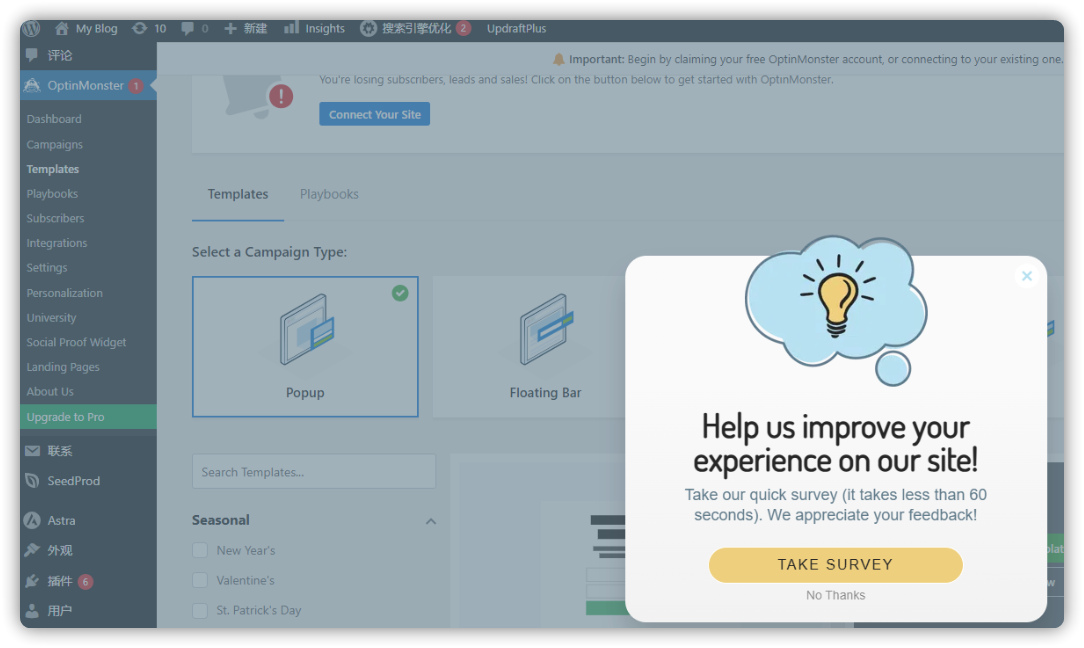Viewport: 1084px width, 648px height.
Task: Click the TAKE SURVEY button
Action: click(x=835, y=564)
